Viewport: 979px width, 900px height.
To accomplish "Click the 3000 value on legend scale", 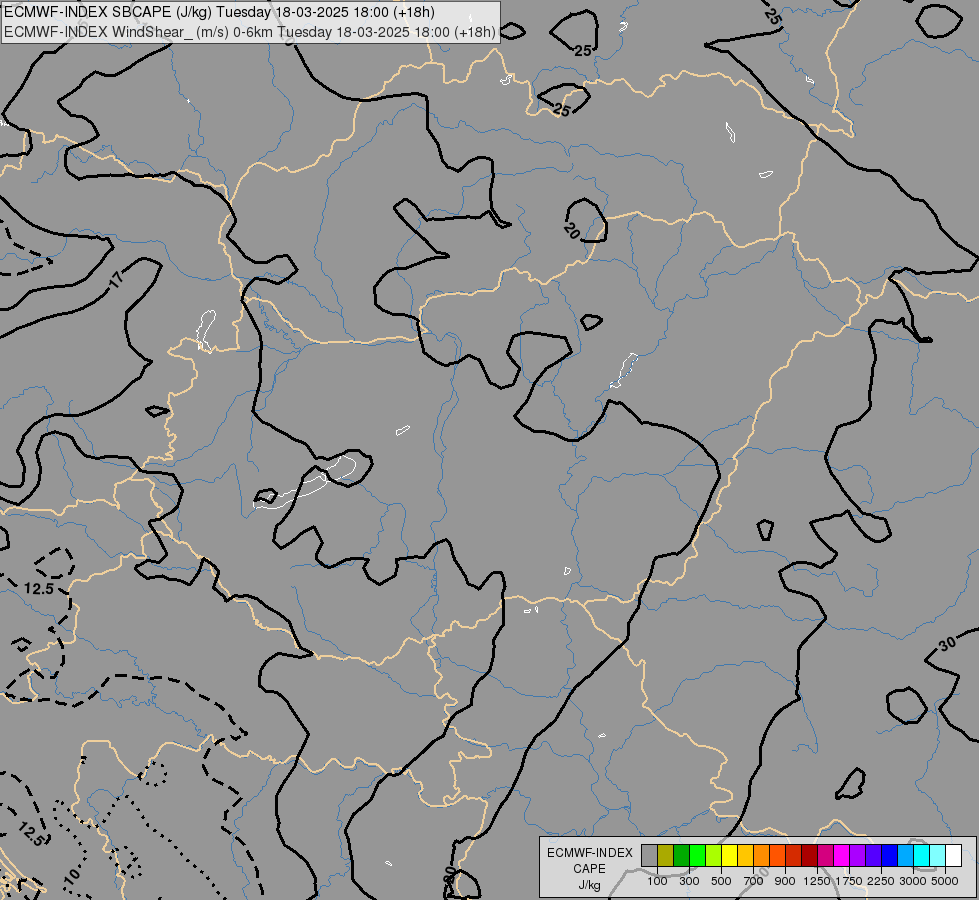I will coord(913,881).
